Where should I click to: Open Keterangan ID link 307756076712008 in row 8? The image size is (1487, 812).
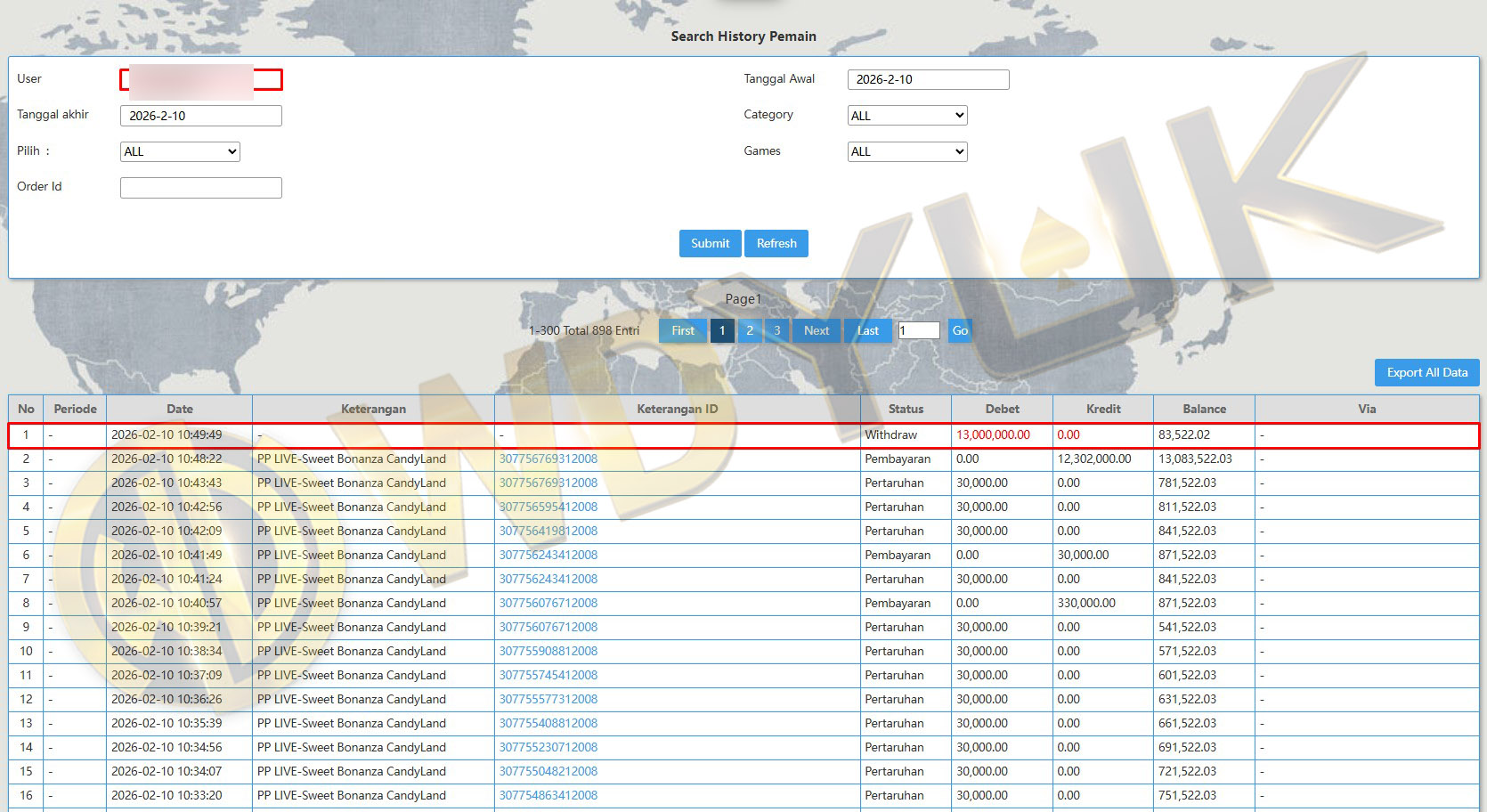[548, 603]
